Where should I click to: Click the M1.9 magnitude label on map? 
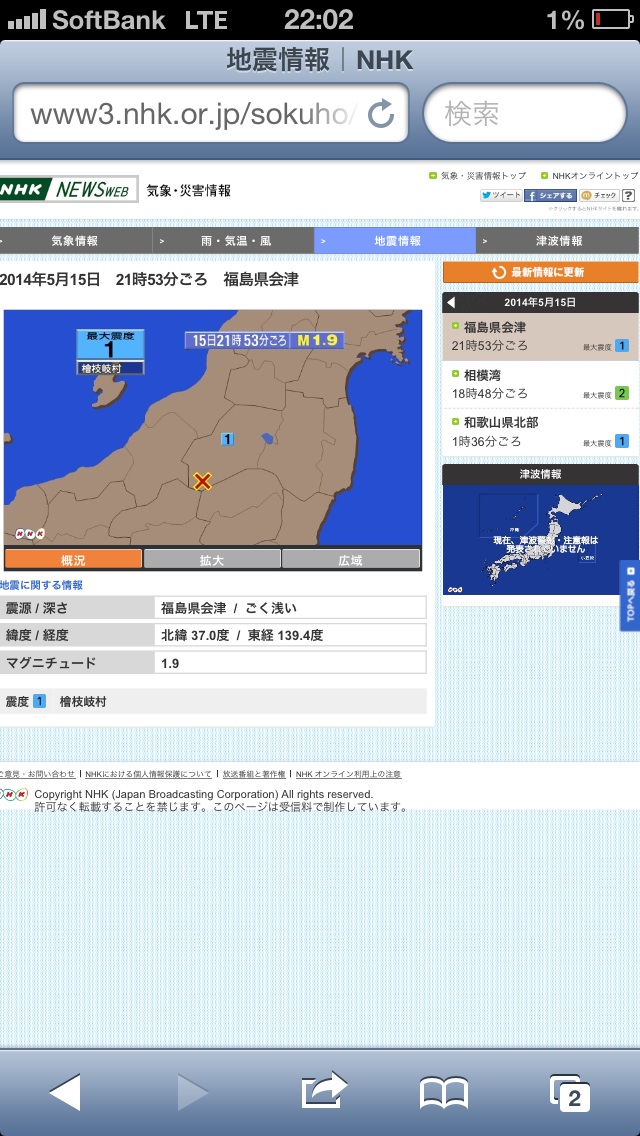pyautogui.click(x=317, y=340)
